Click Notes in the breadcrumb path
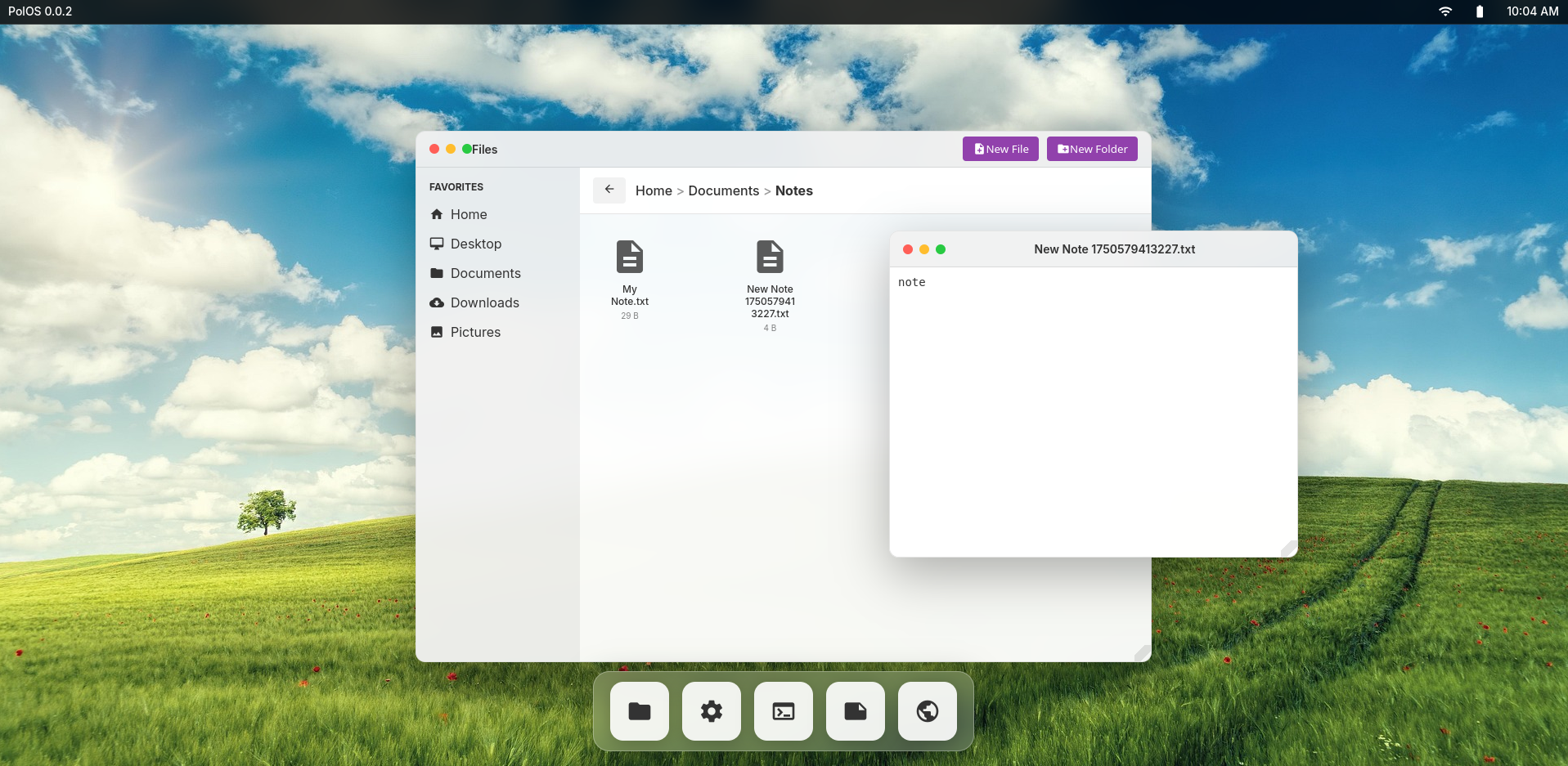Image resolution: width=1568 pixels, height=766 pixels. click(x=794, y=190)
